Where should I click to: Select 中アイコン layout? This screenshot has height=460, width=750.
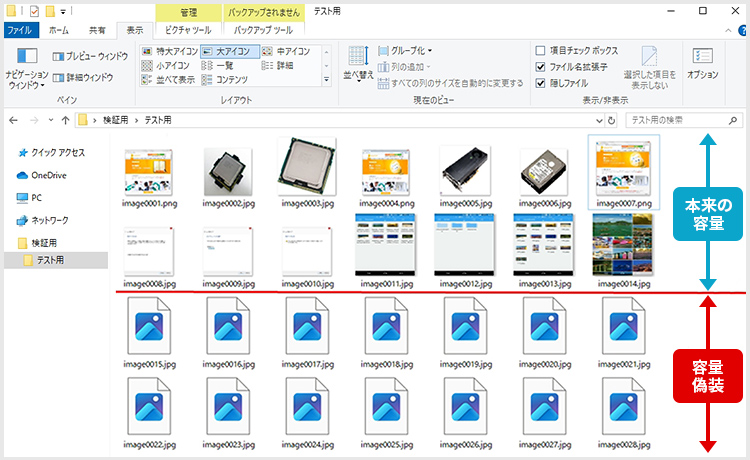pos(286,51)
